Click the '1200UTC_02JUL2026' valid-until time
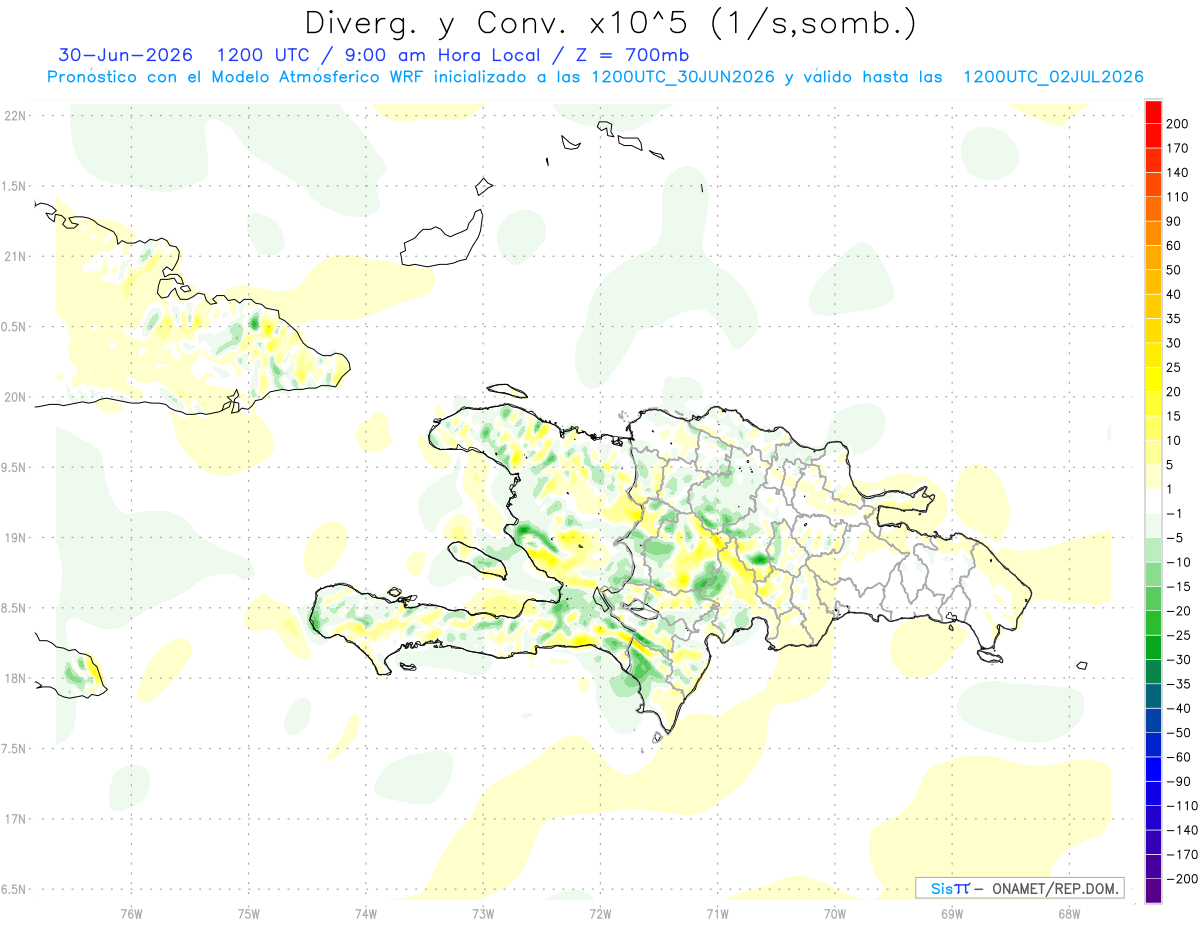Image resolution: width=1200 pixels, height=927 pixels. click(x=1053, y=77)
